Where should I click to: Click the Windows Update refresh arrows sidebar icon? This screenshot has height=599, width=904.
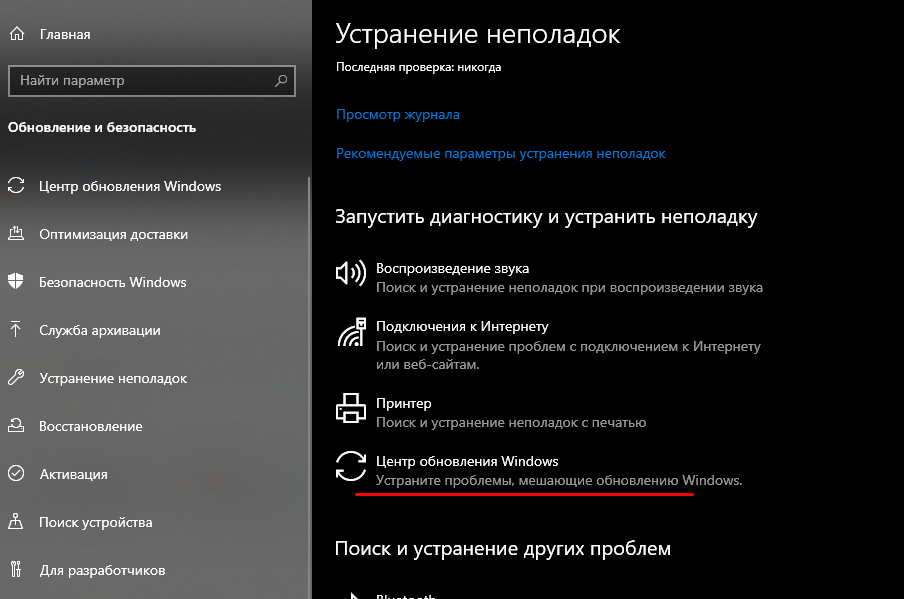coord(16,186)
